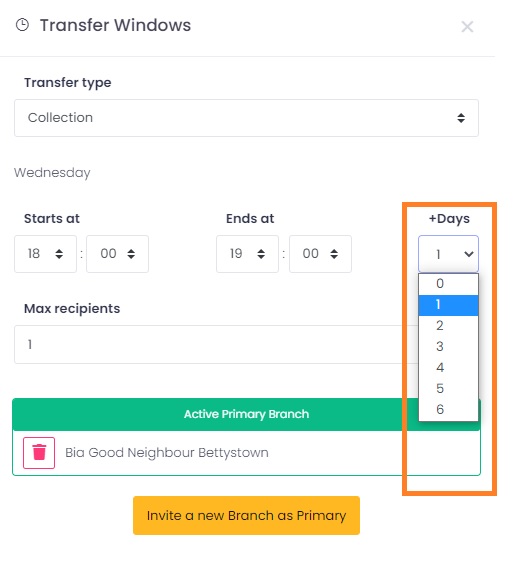This screenshot has width=518, height=568.
Task: Open the Ends at minutes selector
Action: [x=320, y=254]
